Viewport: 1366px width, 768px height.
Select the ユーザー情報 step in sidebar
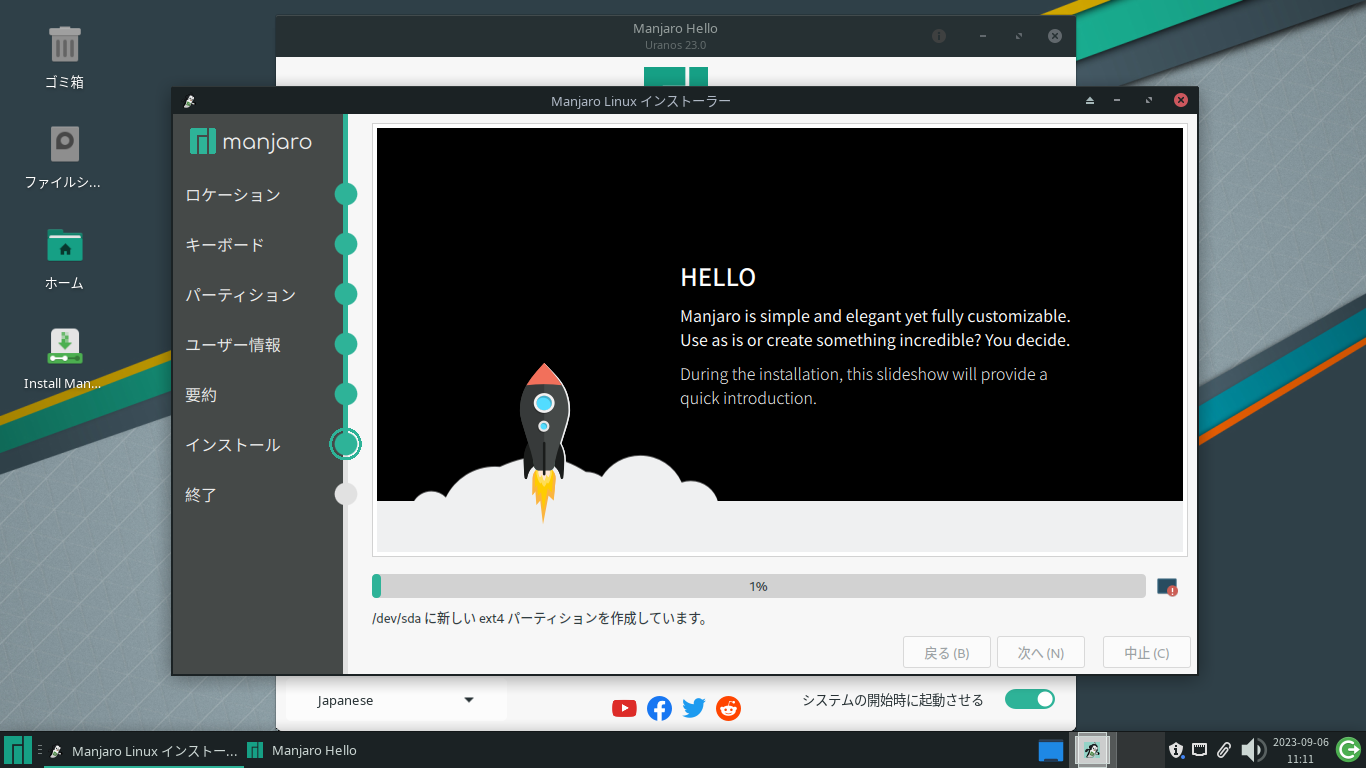coord(233,345)
